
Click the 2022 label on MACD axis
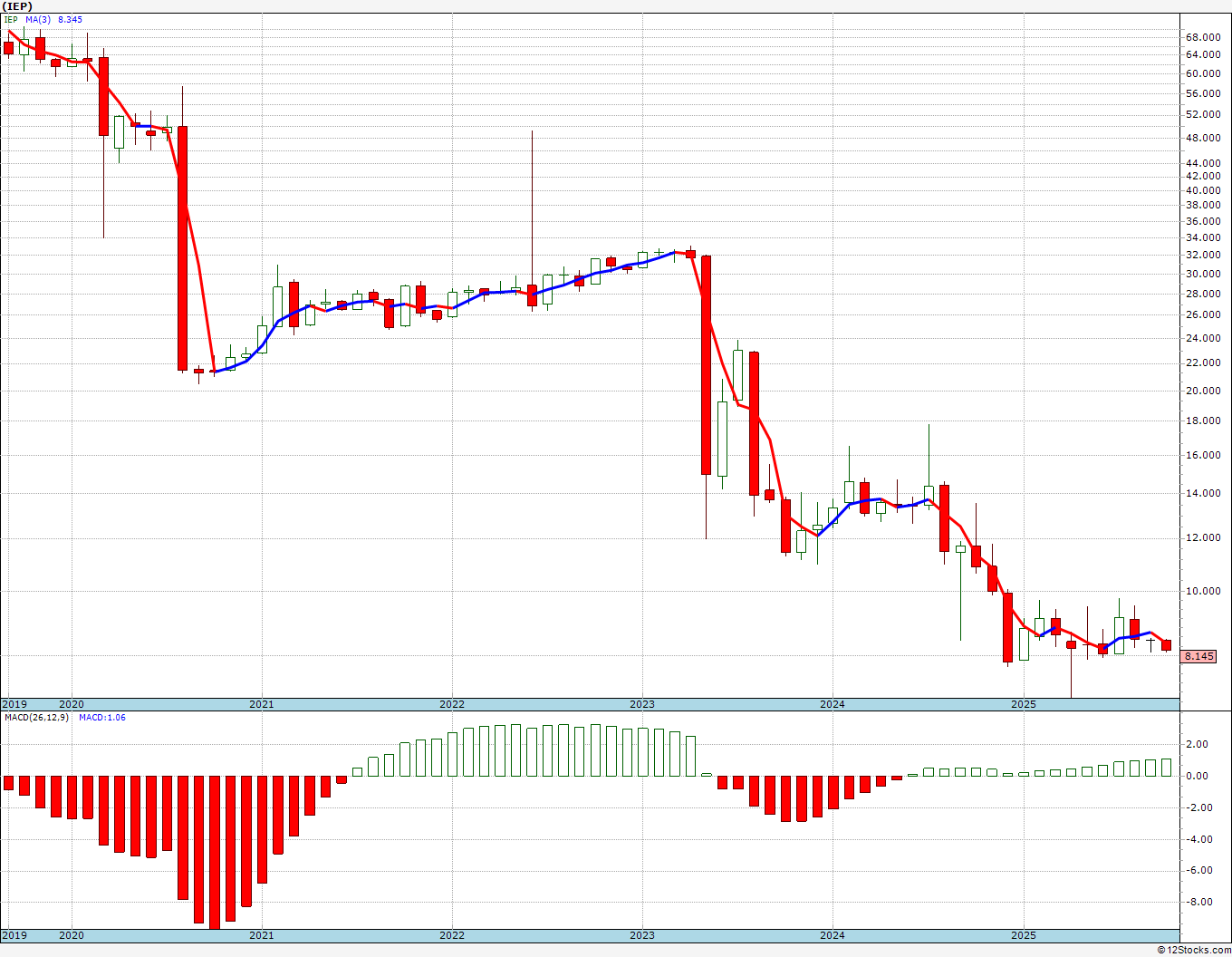point(451,935)
